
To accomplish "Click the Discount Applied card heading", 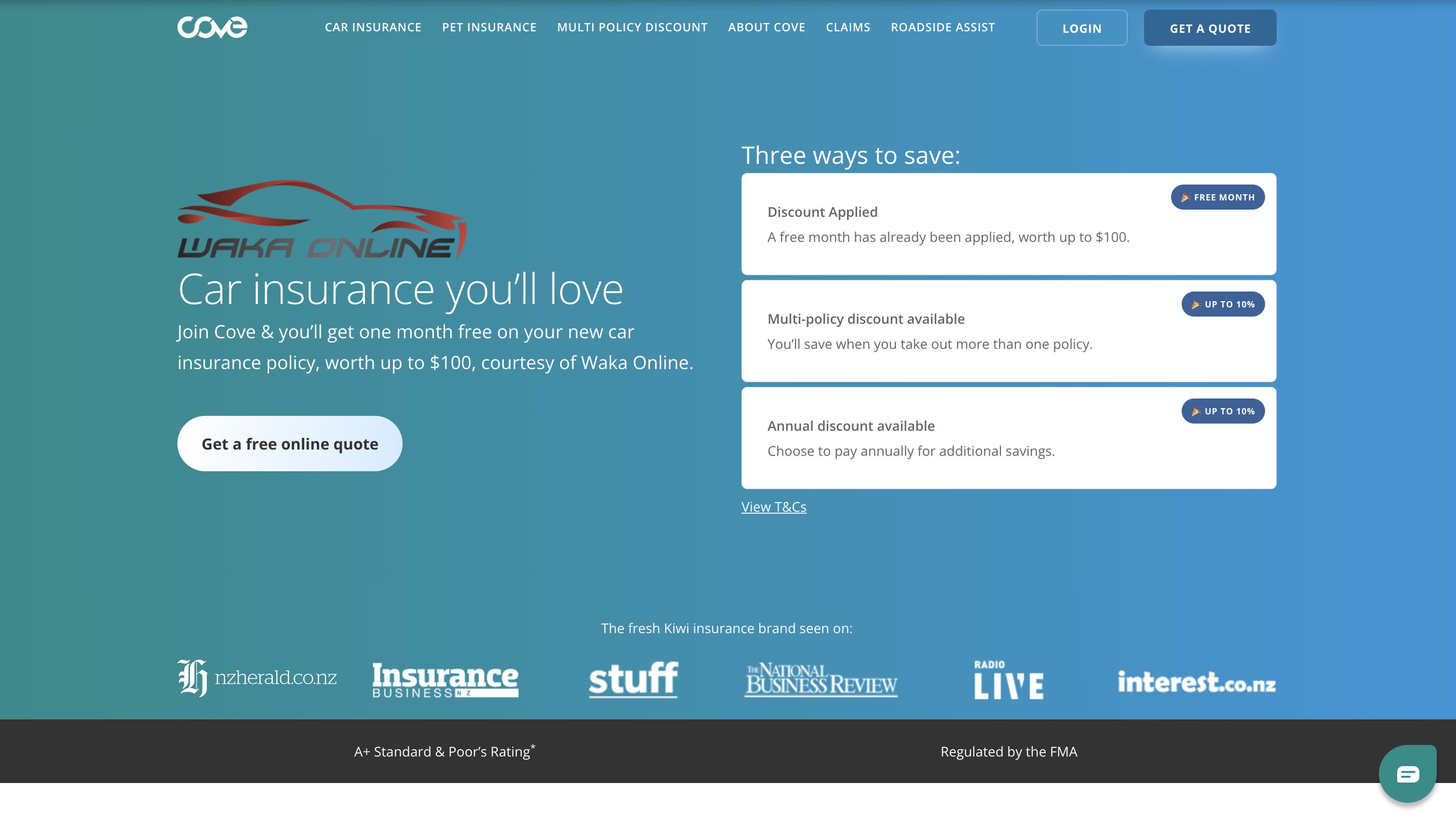I will 822,212.
